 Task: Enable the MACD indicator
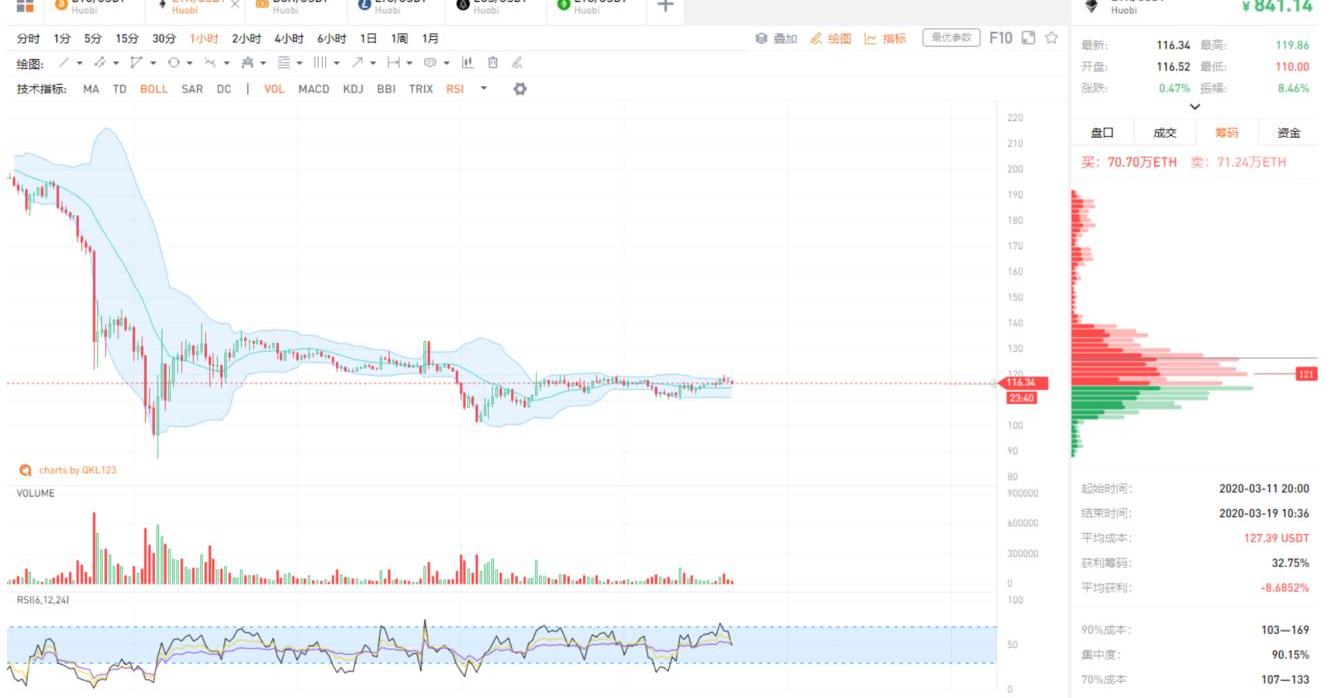point(314,89)
